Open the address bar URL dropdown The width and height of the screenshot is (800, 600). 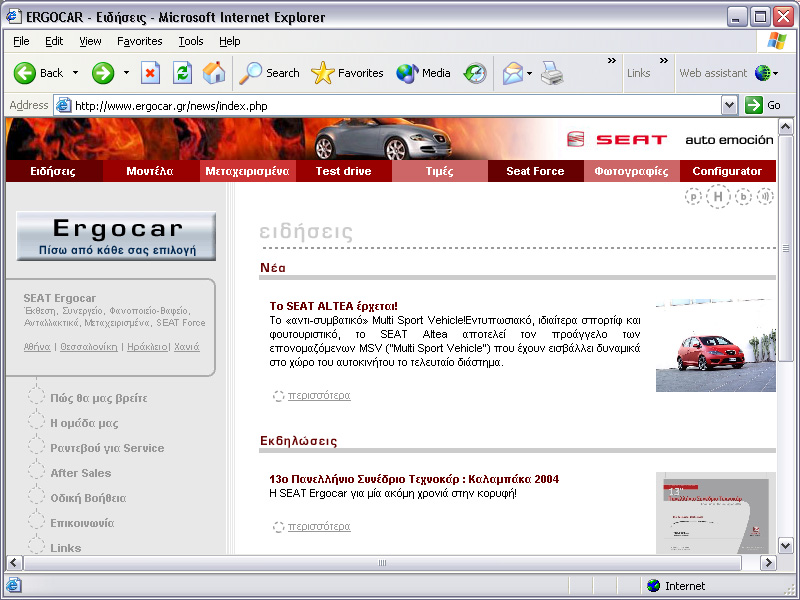pos(730,106)
